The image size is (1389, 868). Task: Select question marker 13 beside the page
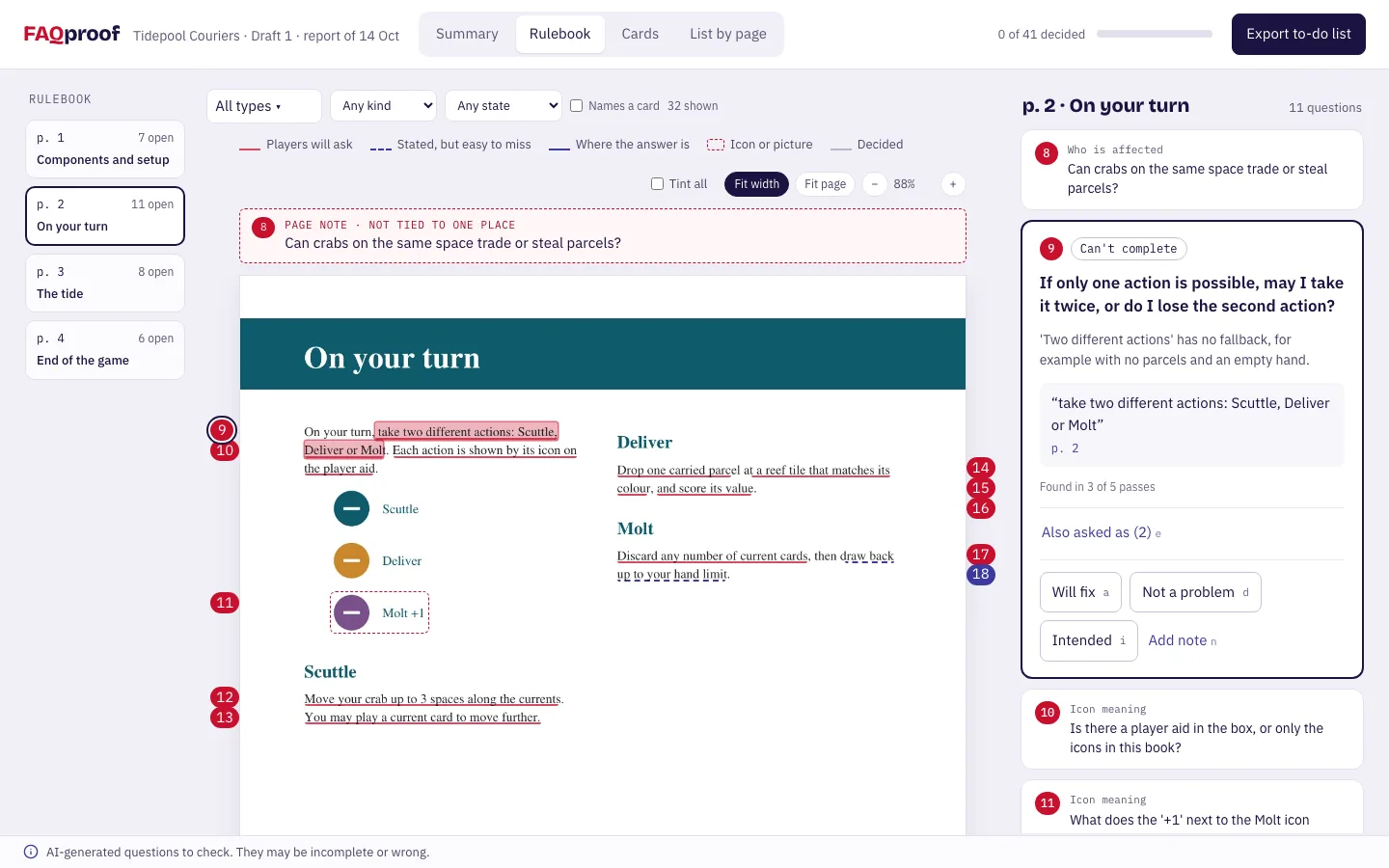point(225,718)
